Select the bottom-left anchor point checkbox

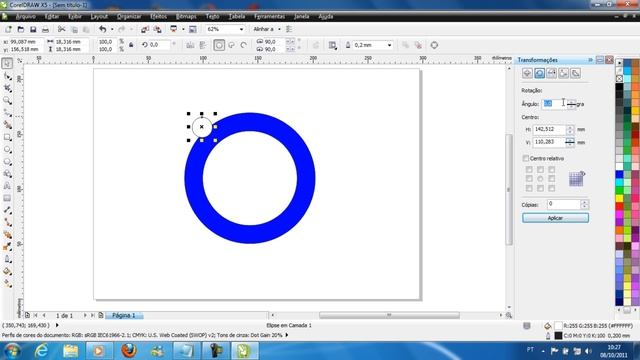[529, 188]
